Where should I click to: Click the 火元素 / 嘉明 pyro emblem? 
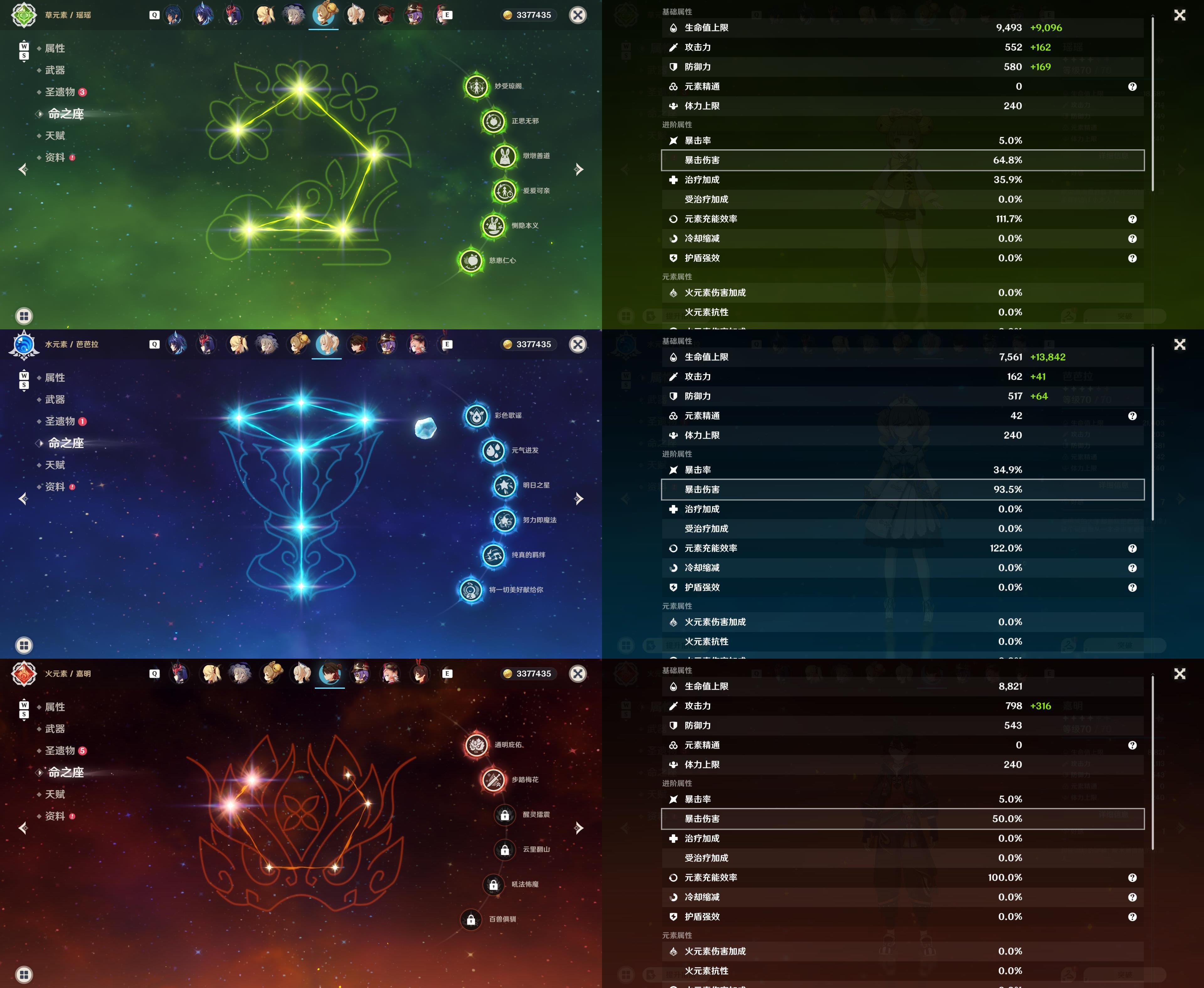pos(24,674)
